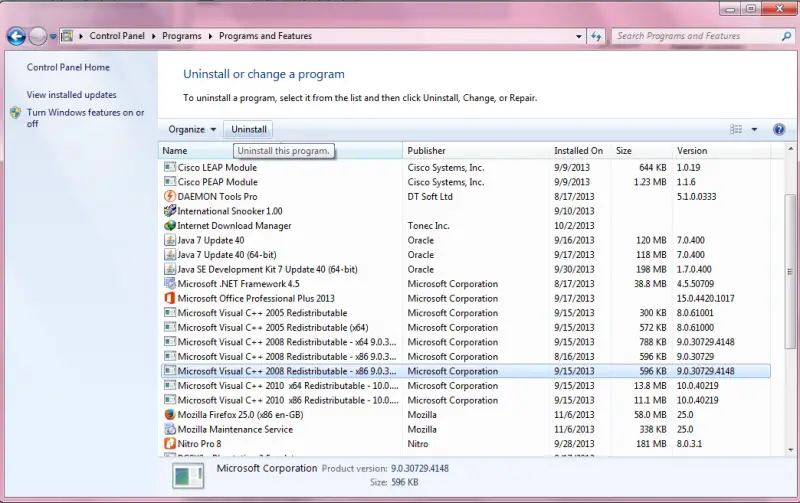Click the Control Panel icon in address bar
Image resolution: width=800 pixels, height=503 pixels.
pyautogui.click(x=67, y=36)
